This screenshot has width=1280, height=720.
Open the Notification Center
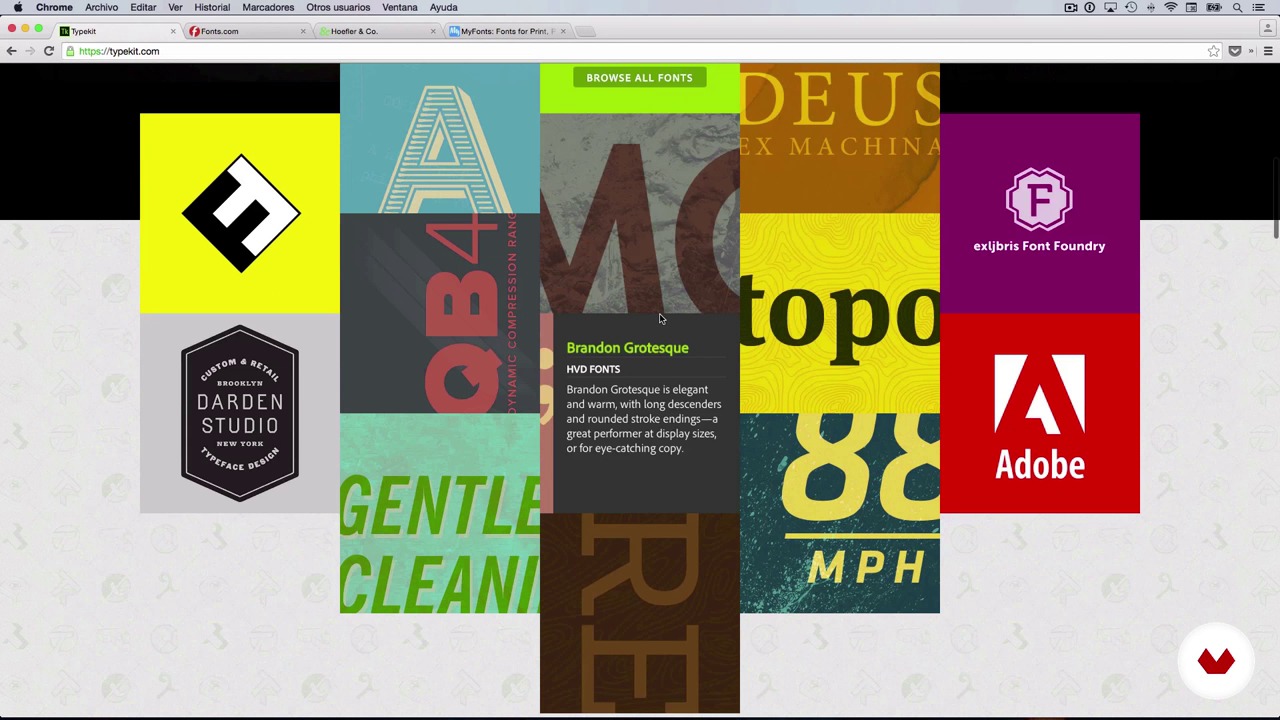(1259, 7)
